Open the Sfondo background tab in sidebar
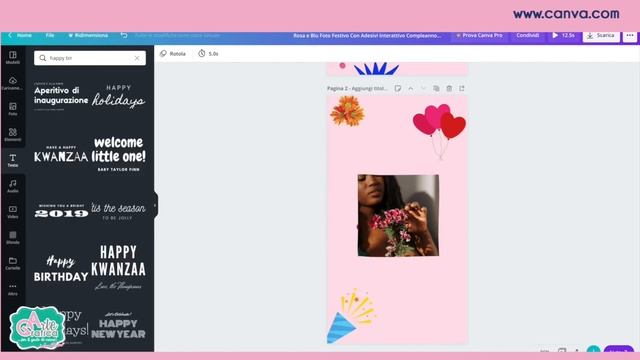Viewport: 640px width, 360px height. [13, 238]
